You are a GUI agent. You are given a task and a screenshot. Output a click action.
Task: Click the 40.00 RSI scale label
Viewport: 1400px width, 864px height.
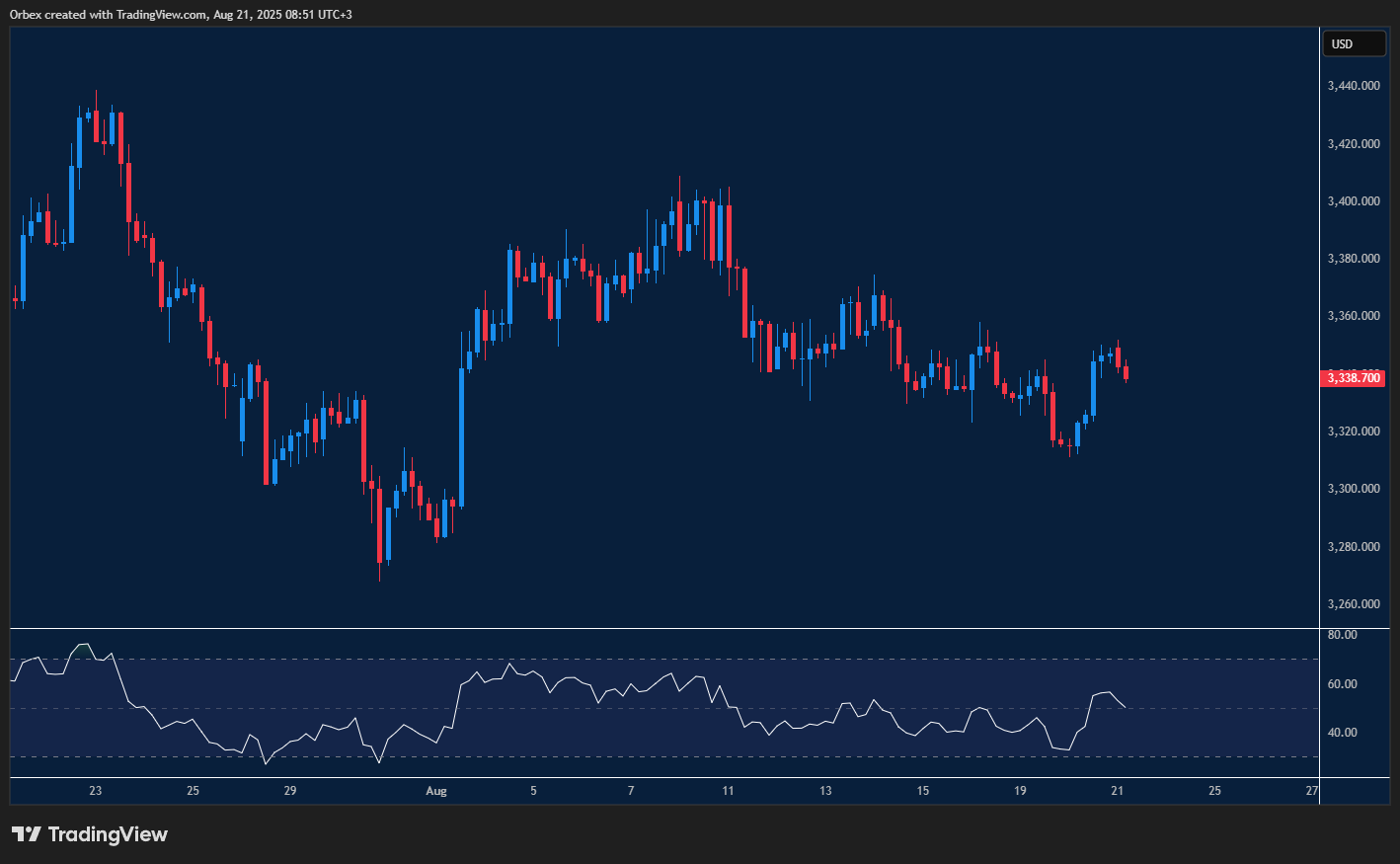[1342, 732]
